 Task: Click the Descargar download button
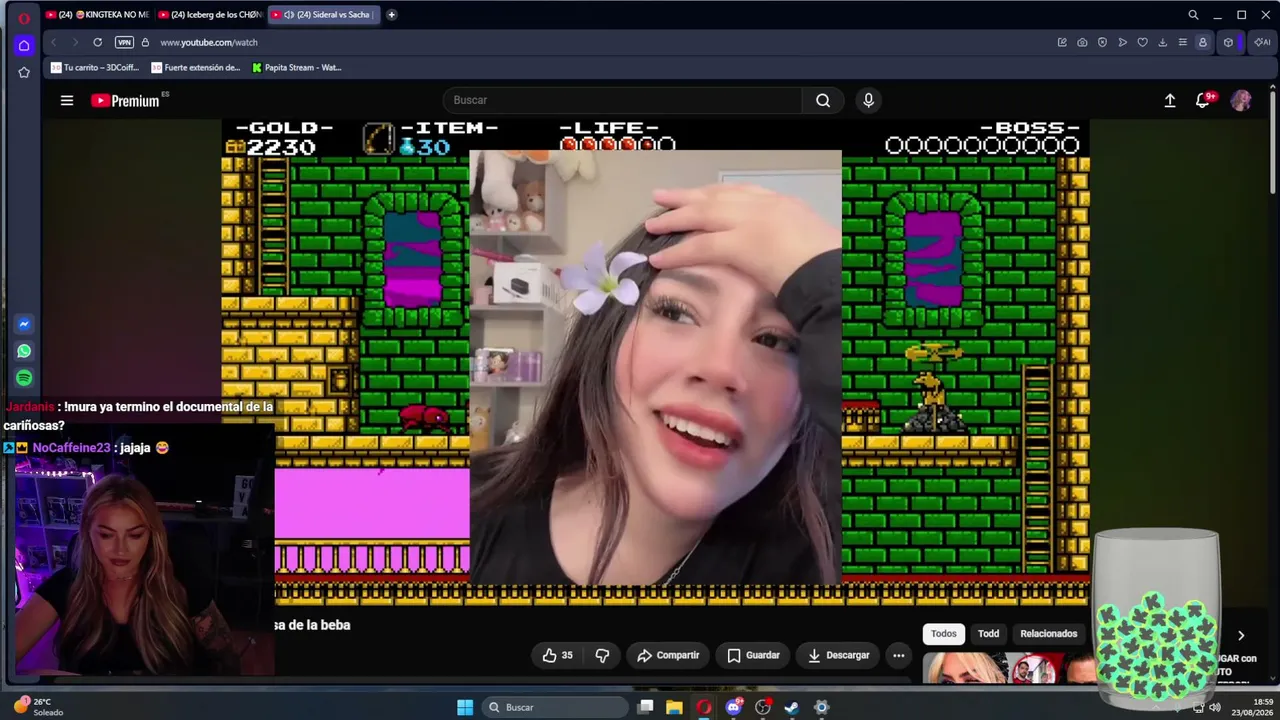(838, 655)
